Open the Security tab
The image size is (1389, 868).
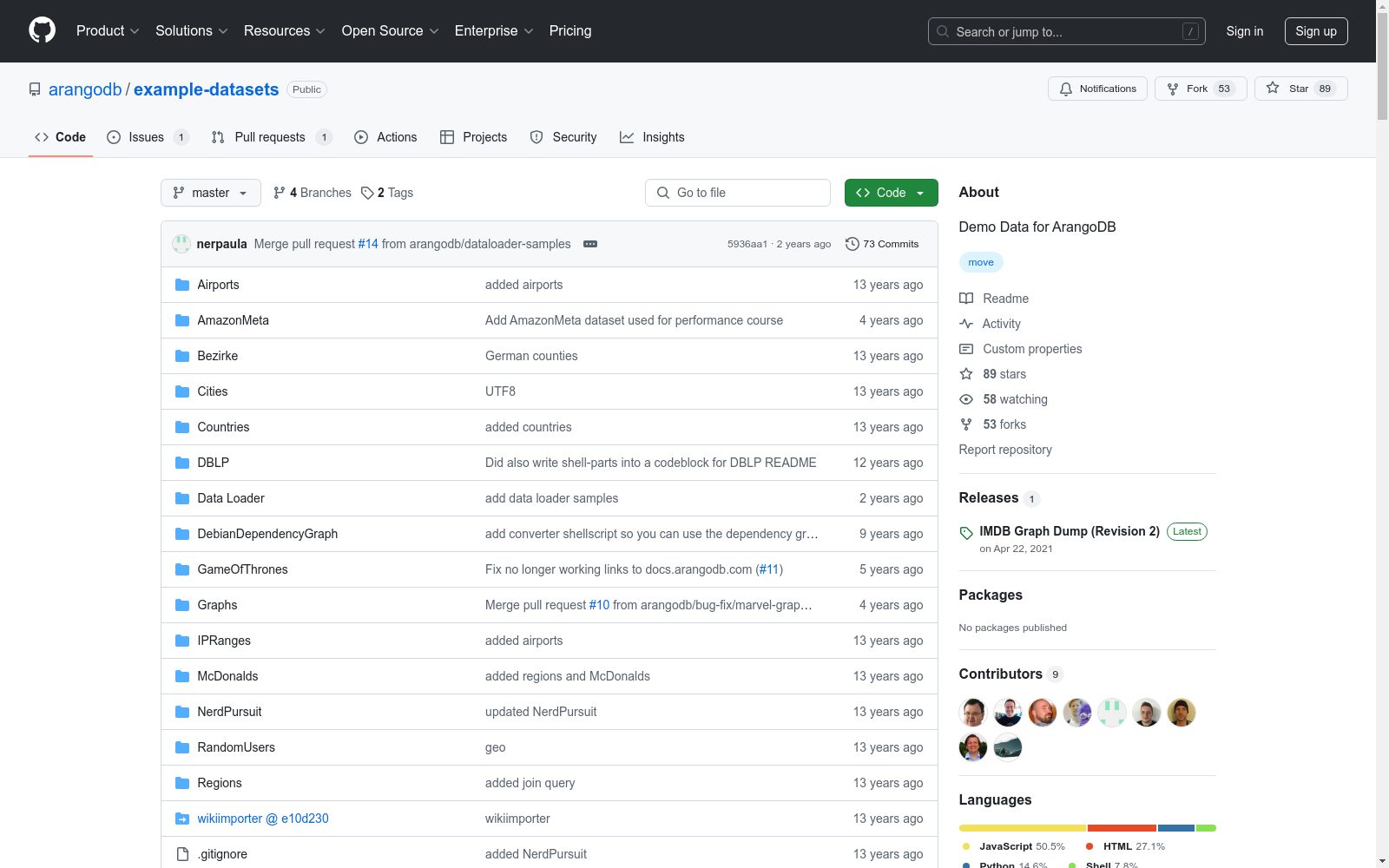(x=563, y=137)
